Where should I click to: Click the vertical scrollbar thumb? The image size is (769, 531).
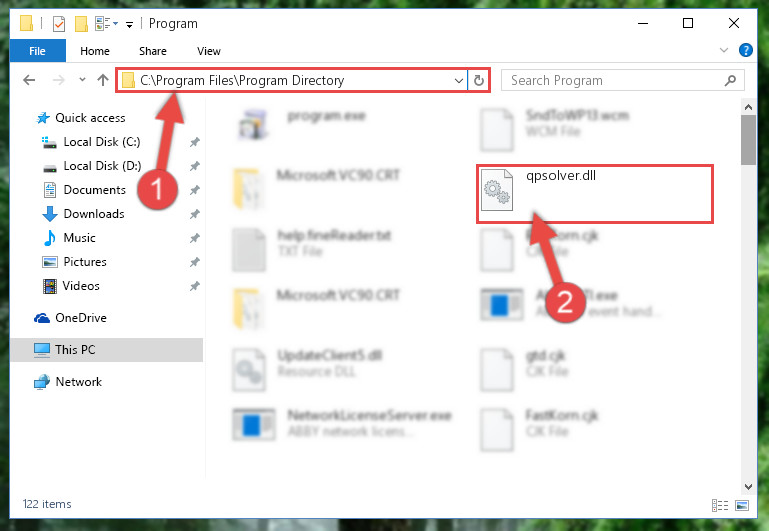(x=748, y=140)
